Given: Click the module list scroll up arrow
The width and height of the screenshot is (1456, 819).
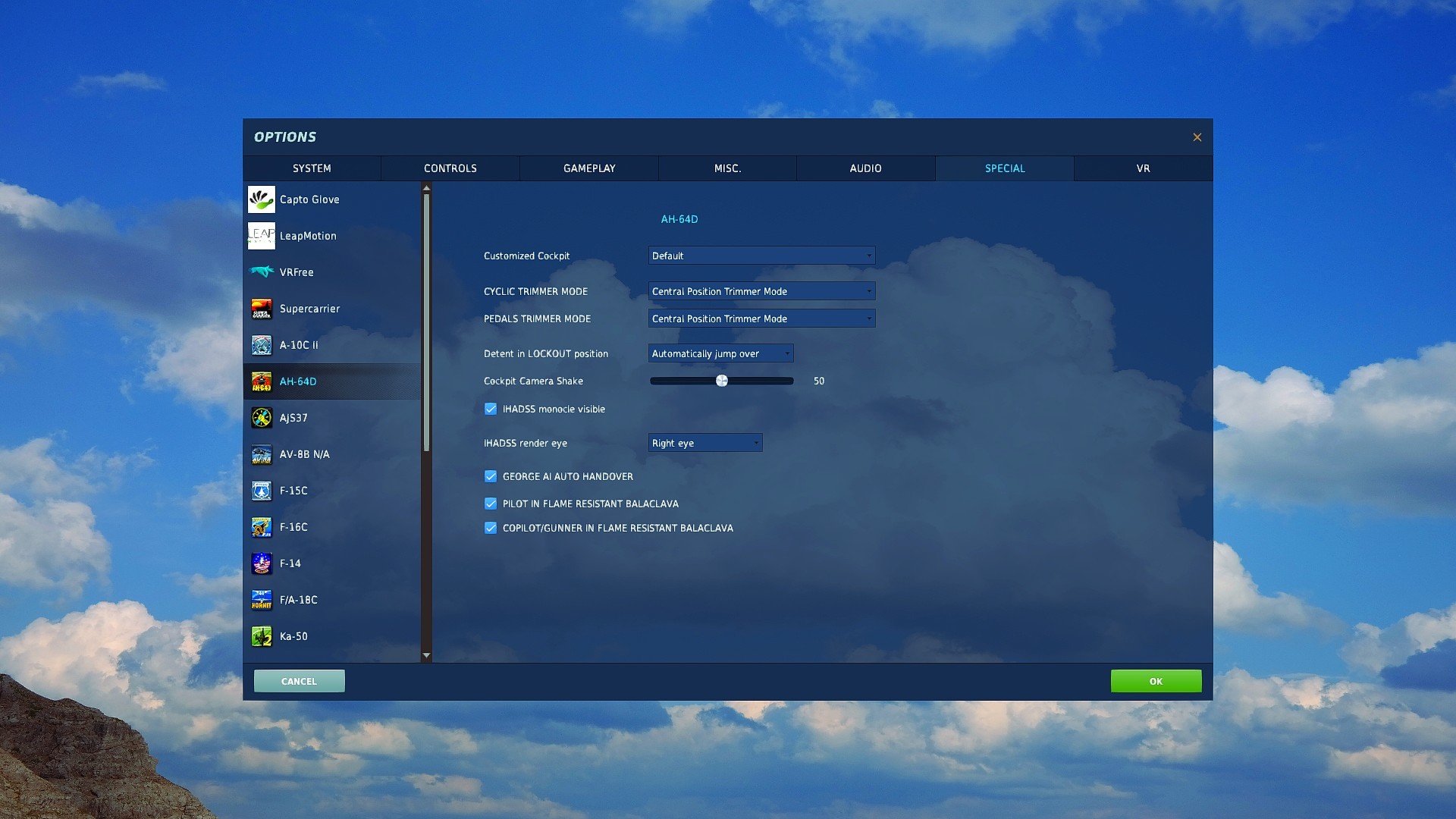Looking at the screenshot, I should pyautogui.click(x=426, y=187).
